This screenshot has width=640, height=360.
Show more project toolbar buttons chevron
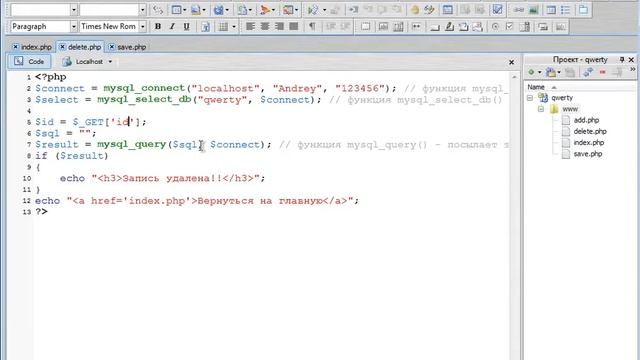pos(633,70)
